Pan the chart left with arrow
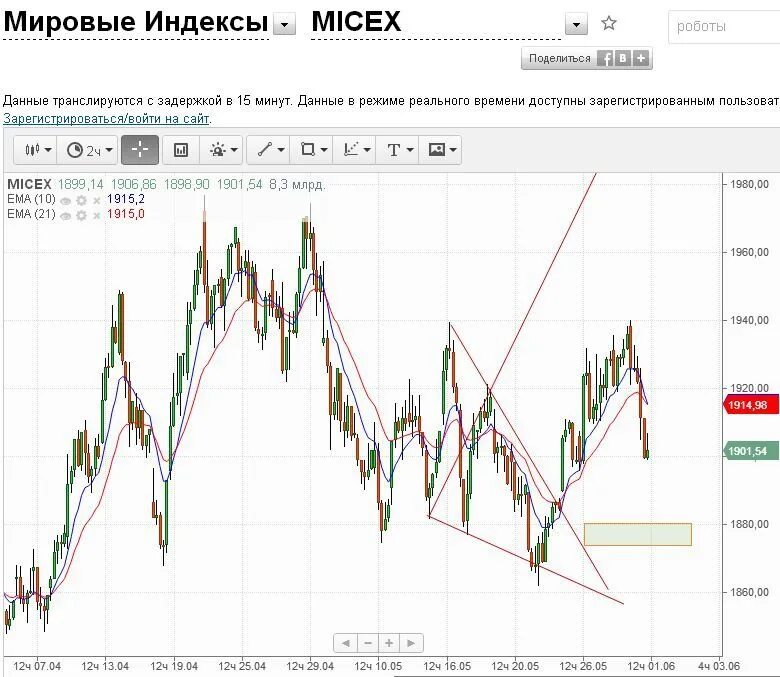Image resolution: width=780 pixels, height=677 pixels. point(345,643)
